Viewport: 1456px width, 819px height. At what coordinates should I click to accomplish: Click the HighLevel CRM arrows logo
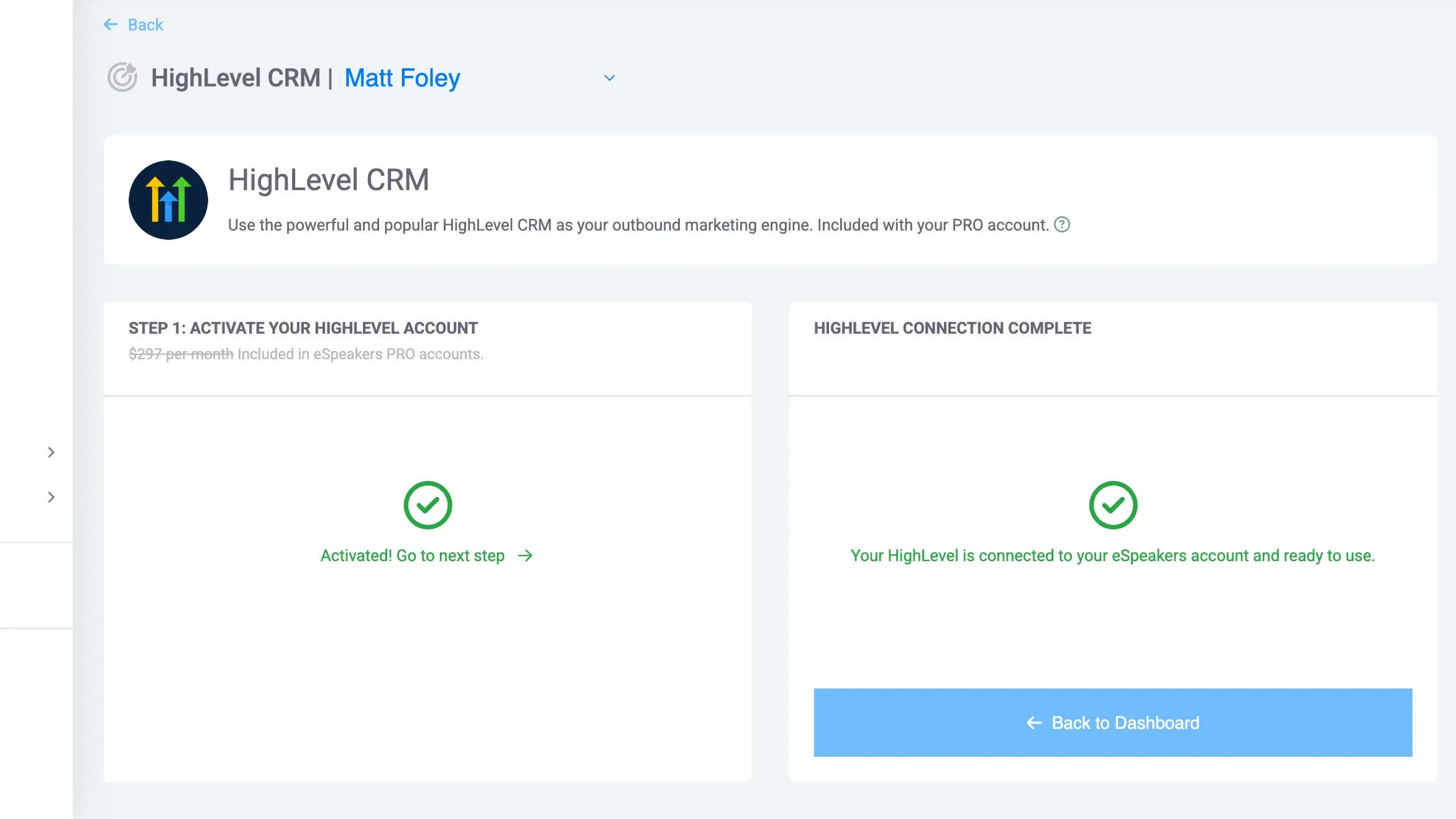click(x=168, y=200)
